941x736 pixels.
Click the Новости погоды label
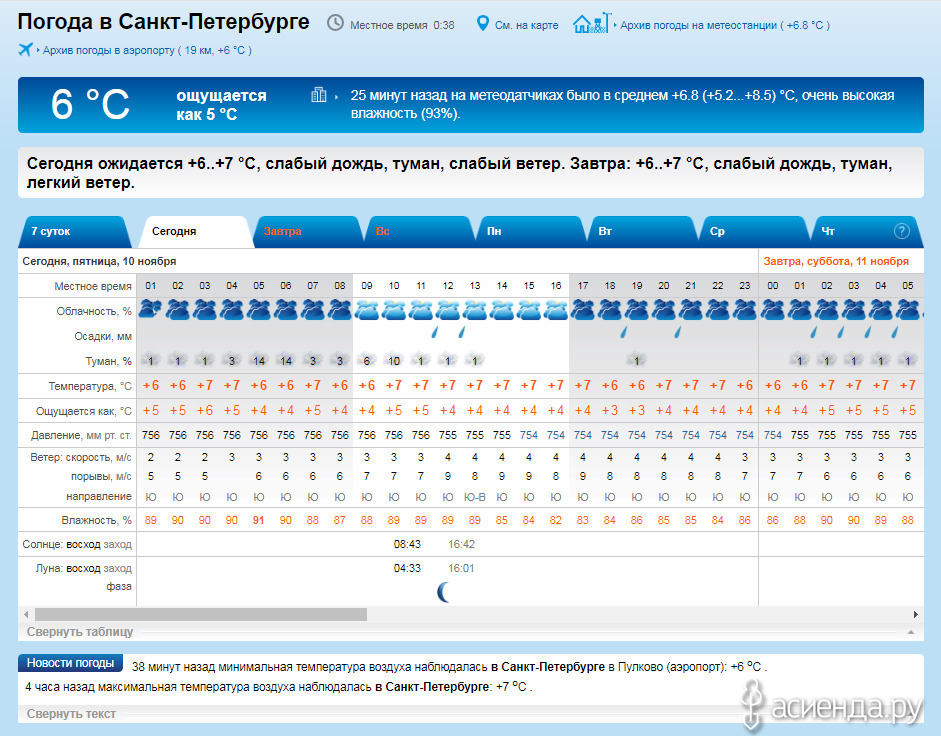pyautogui.click(x=70, y=663)
